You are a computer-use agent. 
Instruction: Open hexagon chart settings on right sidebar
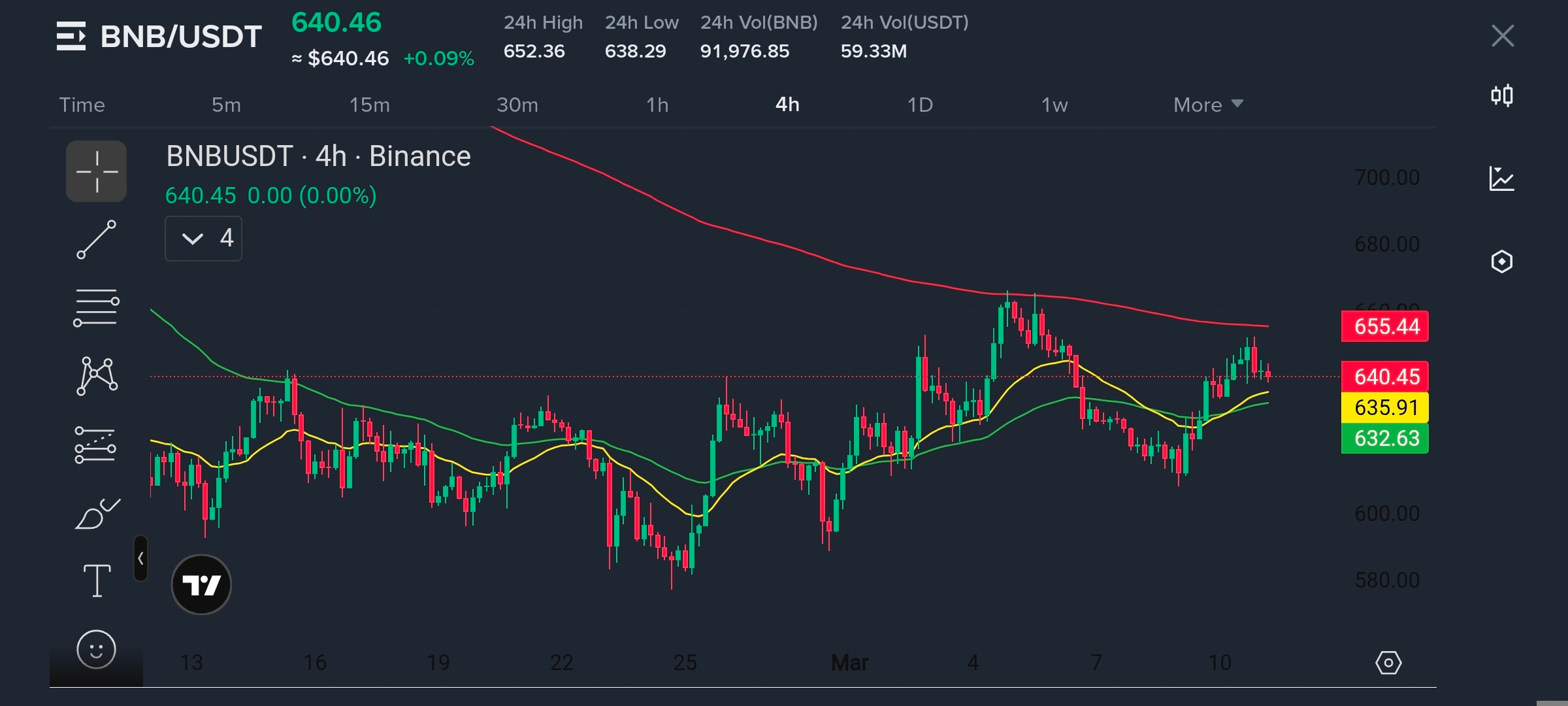coord(1501,261)
